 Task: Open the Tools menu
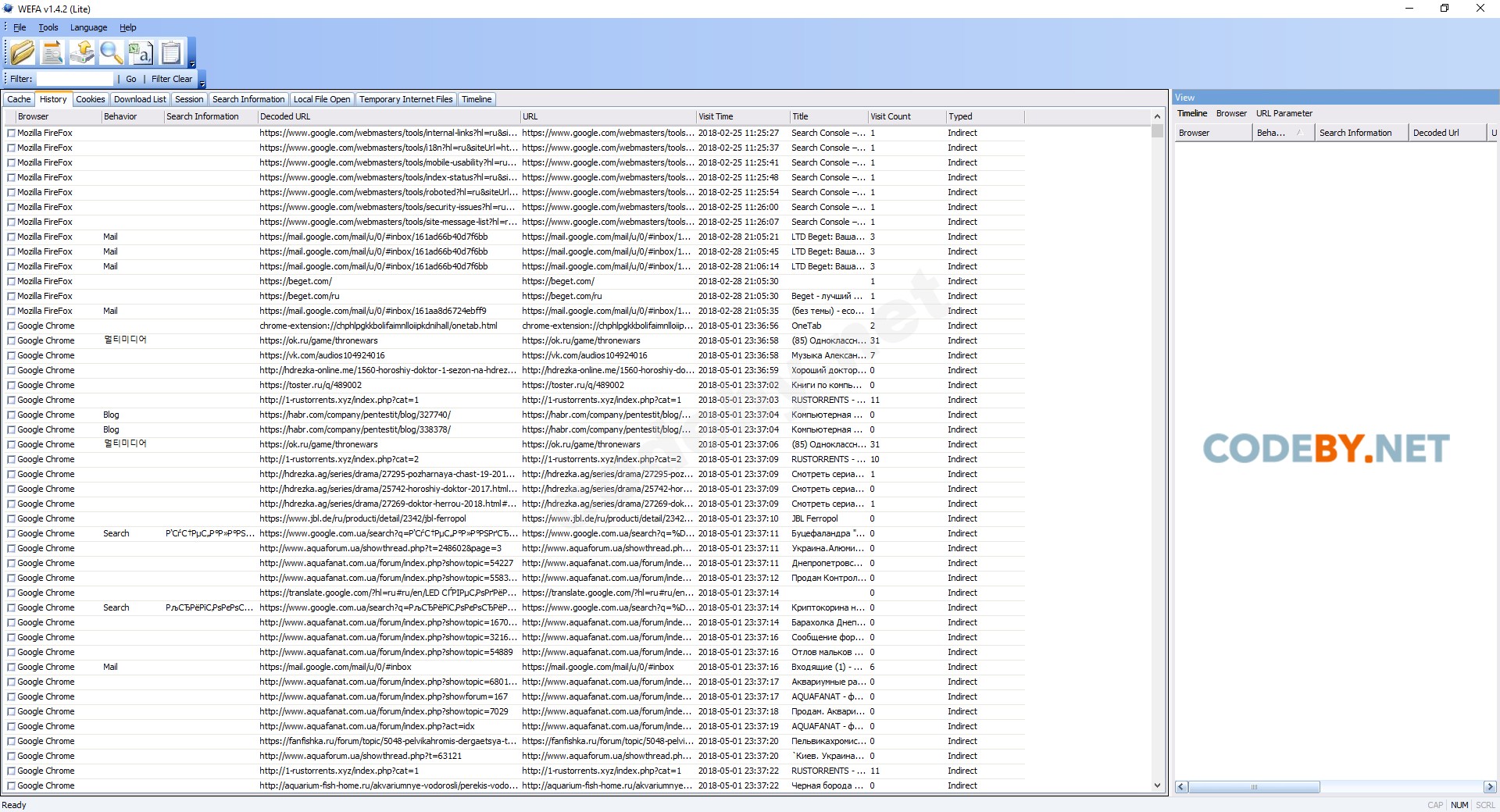[x=48, y=27]
